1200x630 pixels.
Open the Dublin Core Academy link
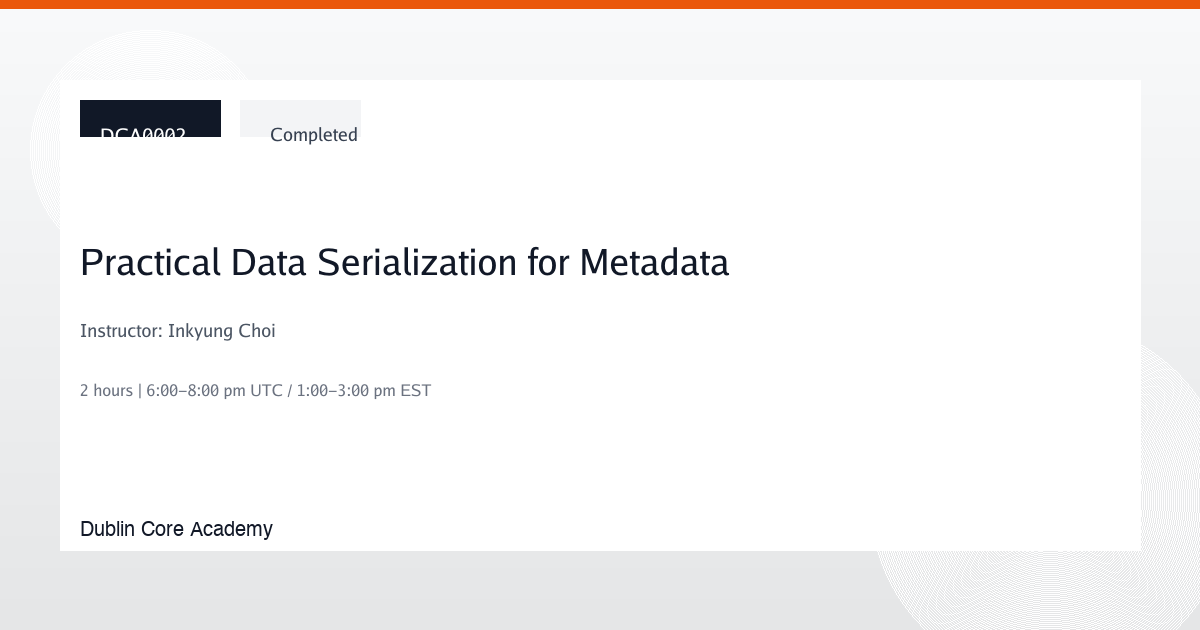tap(176, 529)
